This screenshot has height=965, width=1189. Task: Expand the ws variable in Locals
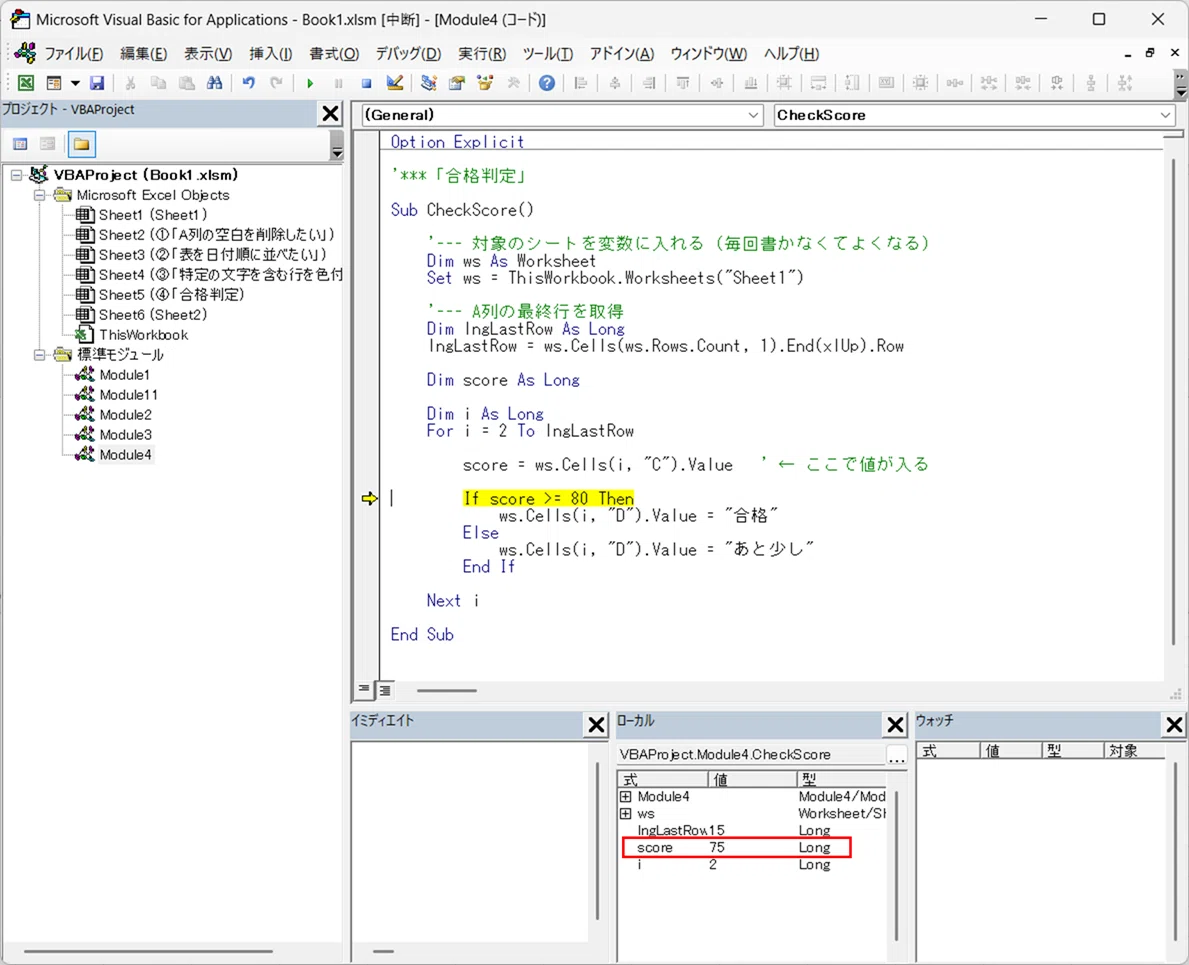click(626, 813)
